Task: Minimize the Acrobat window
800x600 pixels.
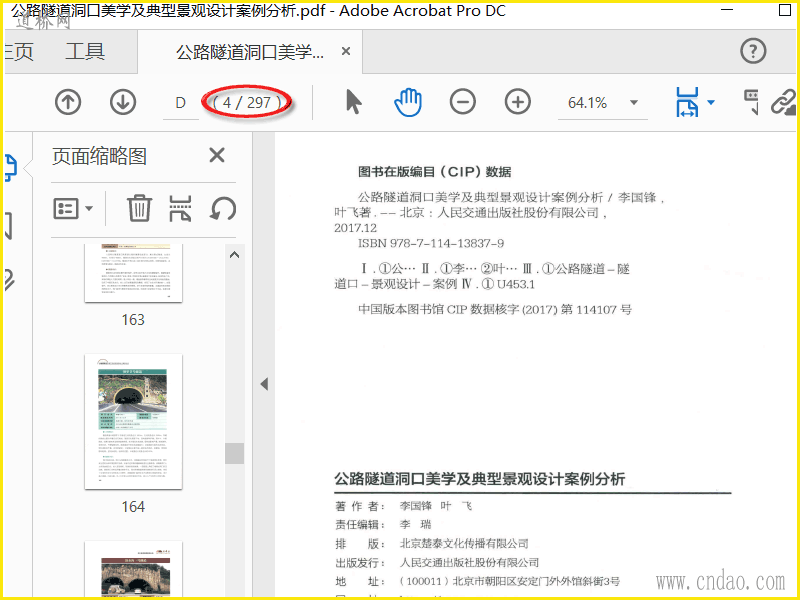Action: [x=727, y=10]
